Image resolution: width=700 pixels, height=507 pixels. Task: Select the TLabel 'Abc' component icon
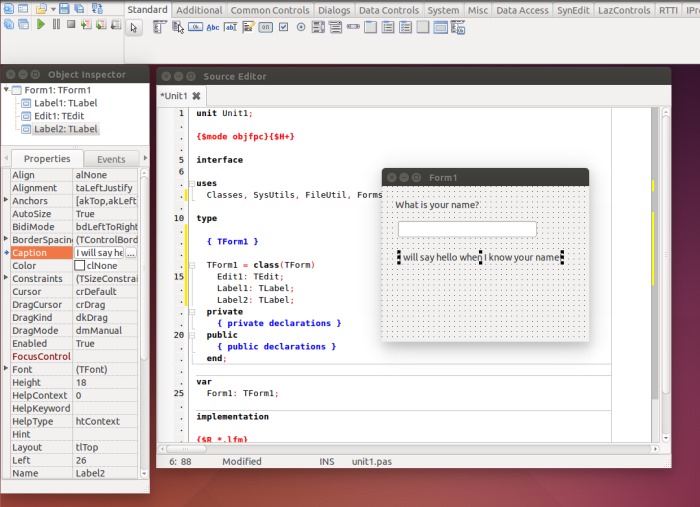coord(212,27)
